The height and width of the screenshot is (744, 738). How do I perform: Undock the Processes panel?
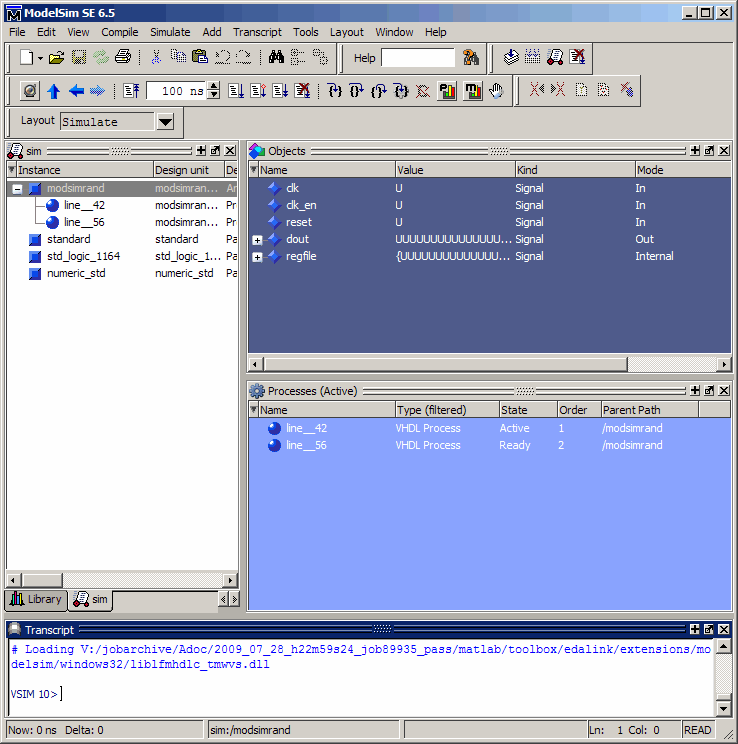(709, 391)
